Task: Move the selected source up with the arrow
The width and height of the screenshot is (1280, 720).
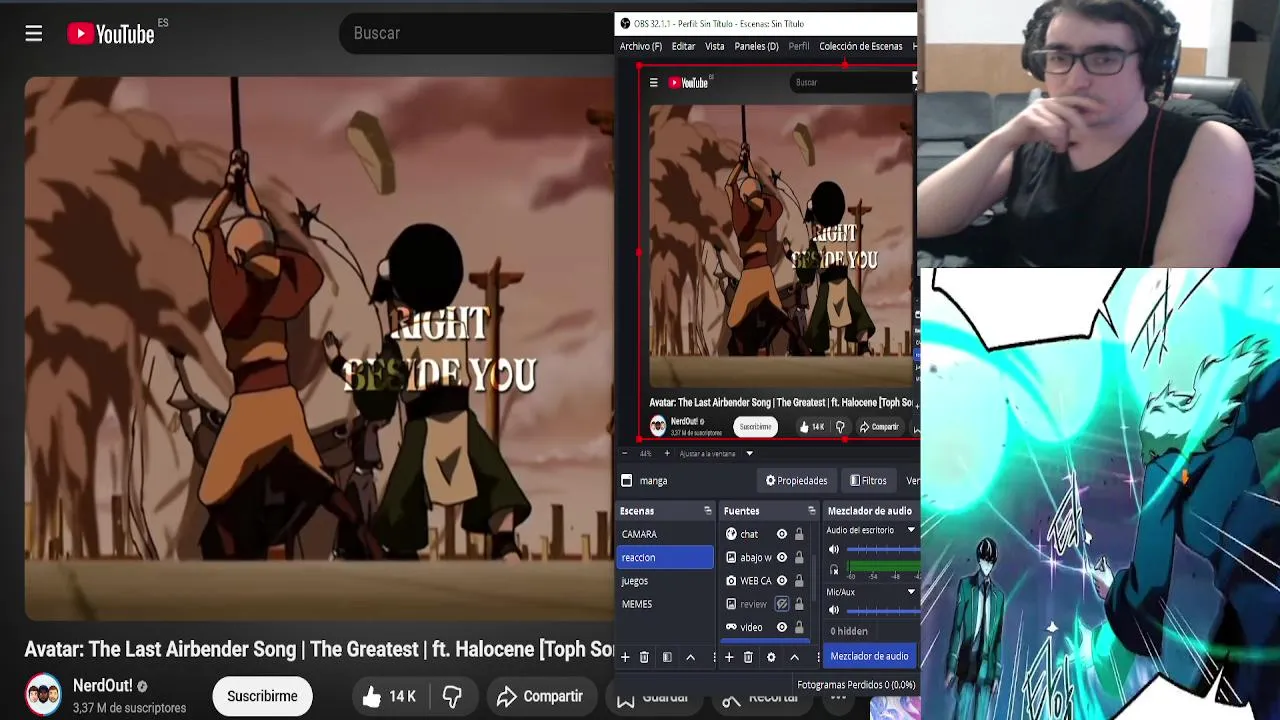Action: (794, 657)
